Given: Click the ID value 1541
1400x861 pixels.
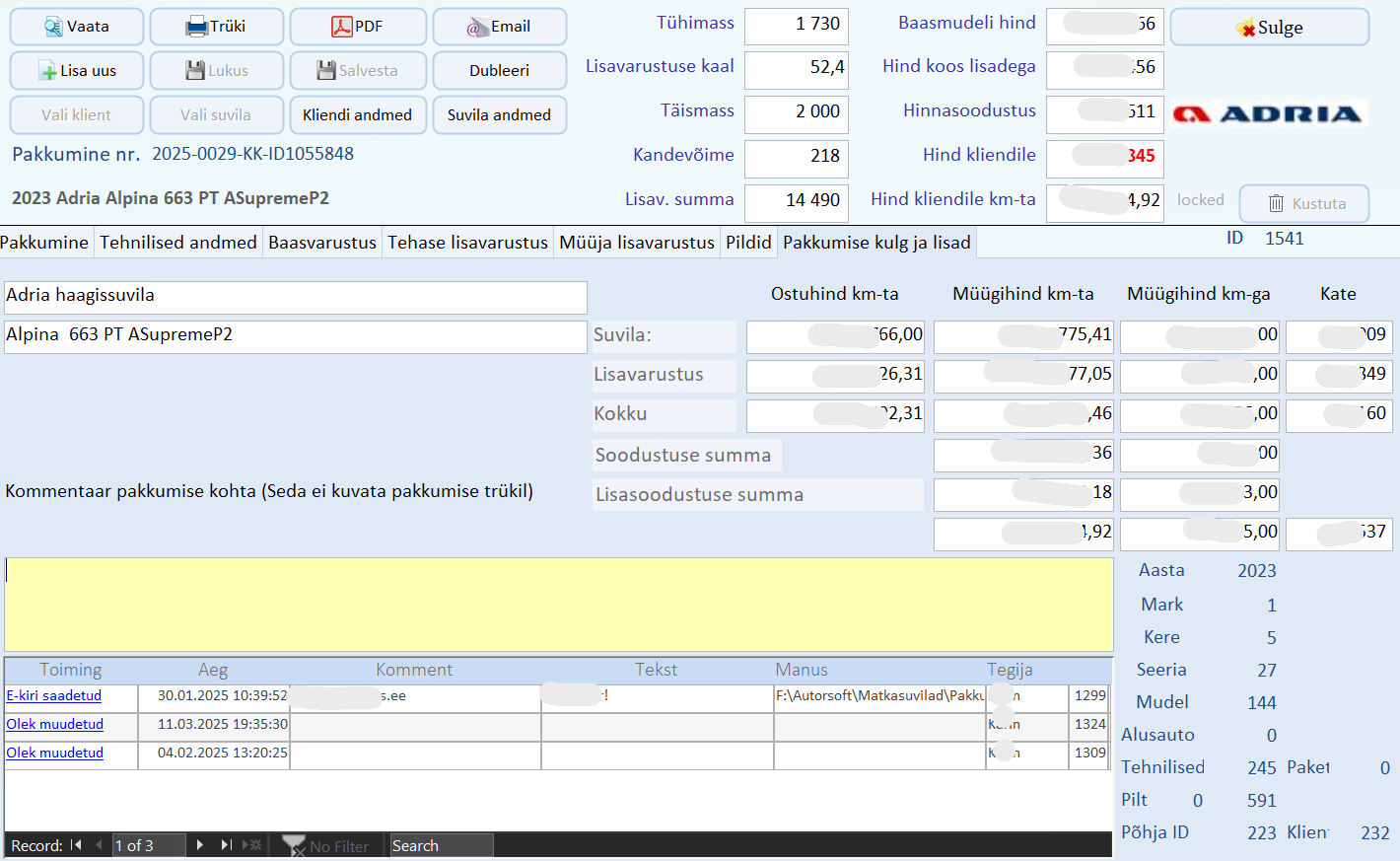Looking at the screenshot, I should pos(1285,239).
